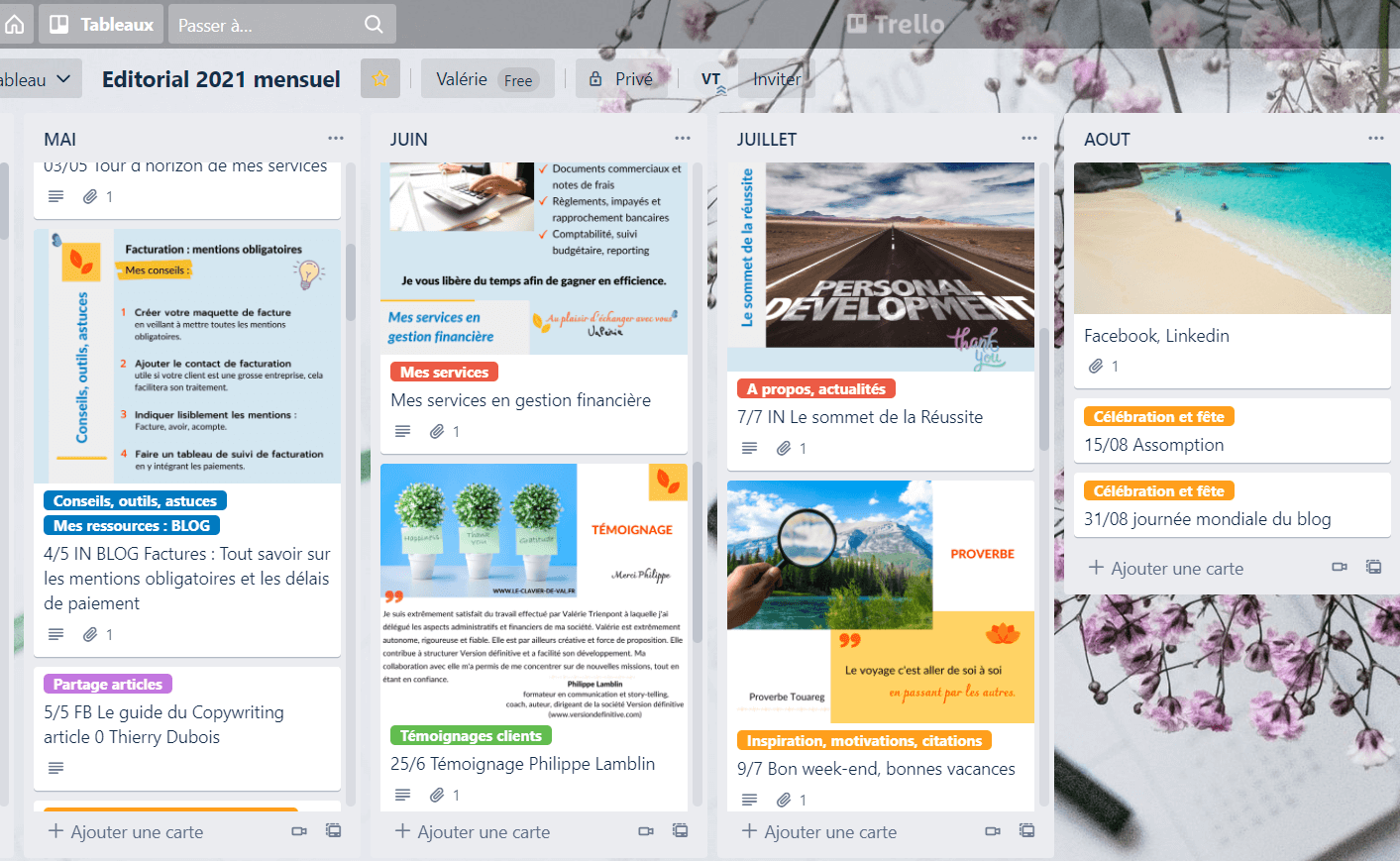Click the green 'Témoignages clients' label
The width and height of the screenshot is (1400, 861).
pyautogui.click(x=472, y=736)
